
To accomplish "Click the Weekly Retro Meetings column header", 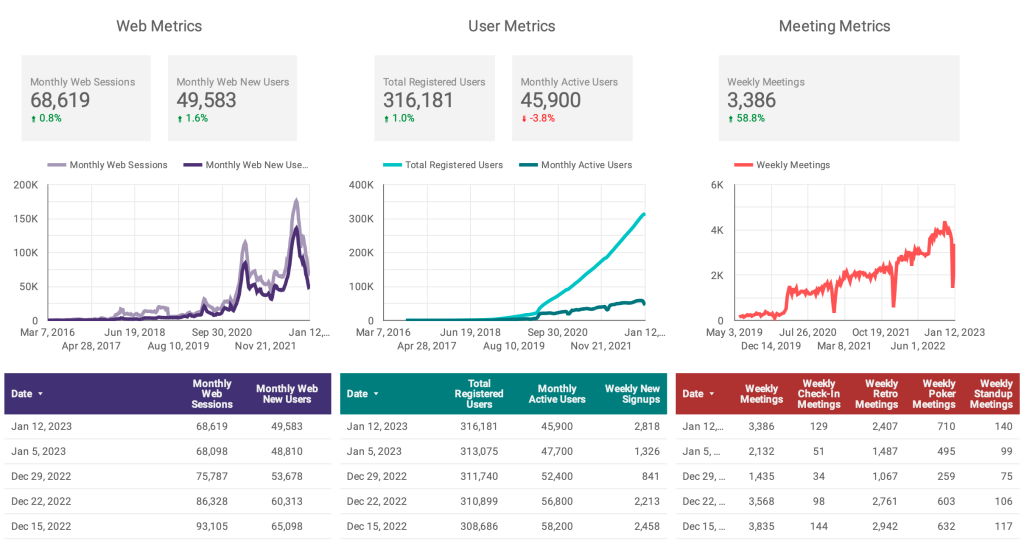I will click(876, 394).
